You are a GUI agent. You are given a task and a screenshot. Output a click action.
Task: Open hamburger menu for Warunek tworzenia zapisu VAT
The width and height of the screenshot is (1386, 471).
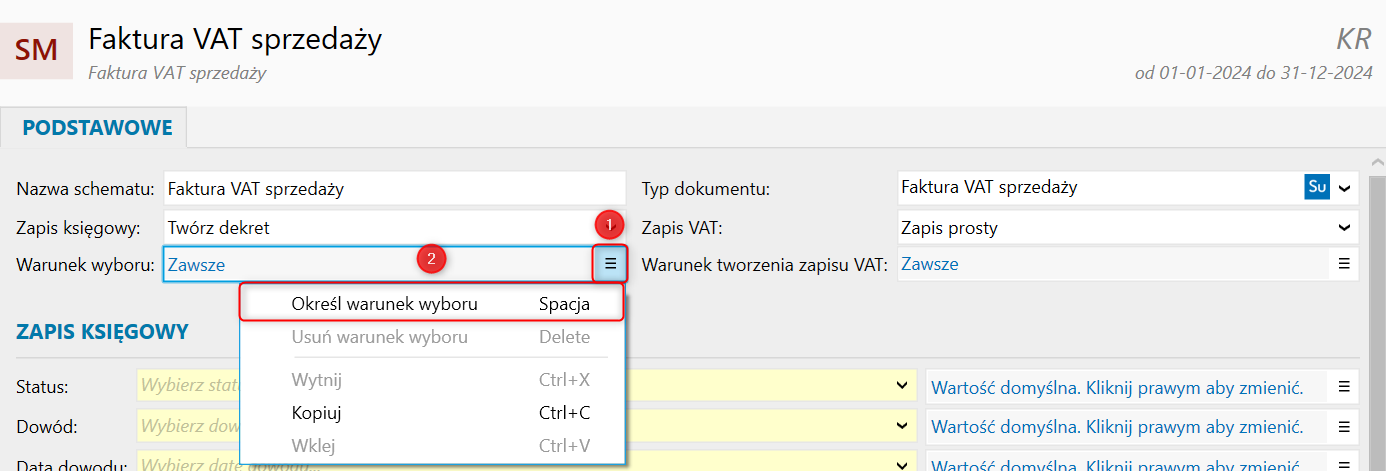[x=1344, y=264]
